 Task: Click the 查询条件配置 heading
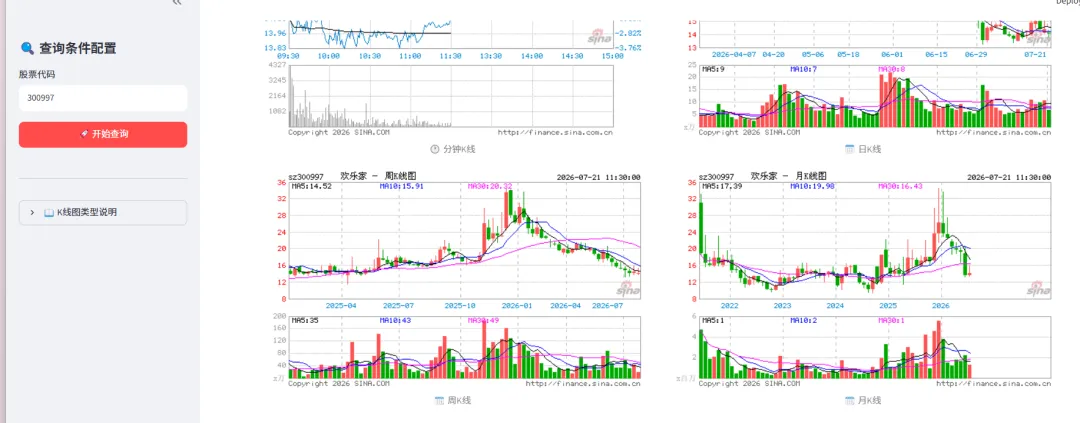[77, 48]
